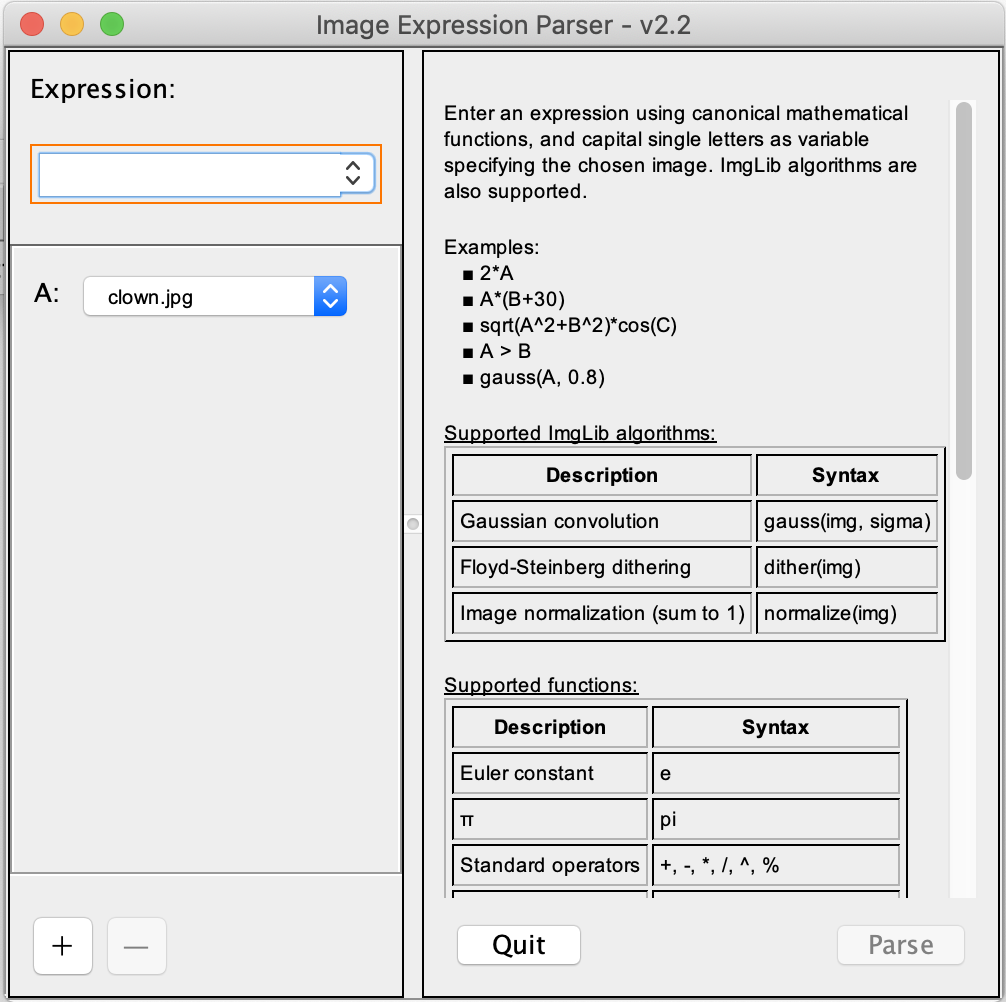Click the Gaussian convolution description cell
Image resolution: width=1006 pixels, height=1002 pixels.
(601, 521)
